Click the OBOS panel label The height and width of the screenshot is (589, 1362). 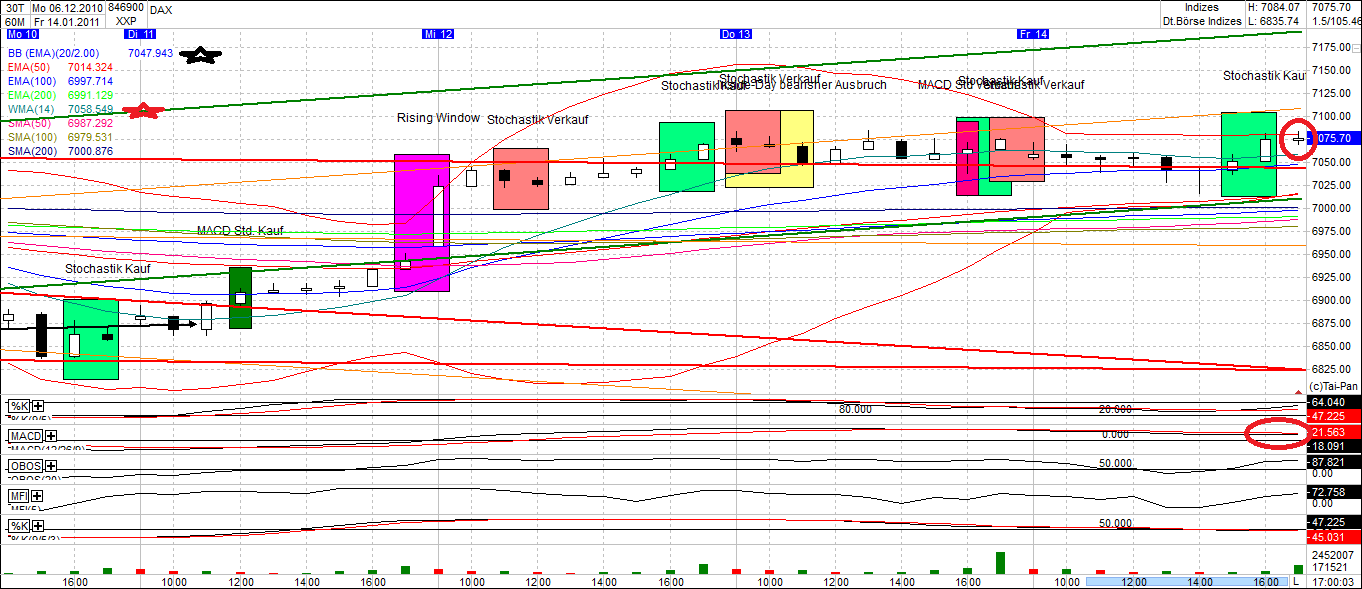point(26,467)
